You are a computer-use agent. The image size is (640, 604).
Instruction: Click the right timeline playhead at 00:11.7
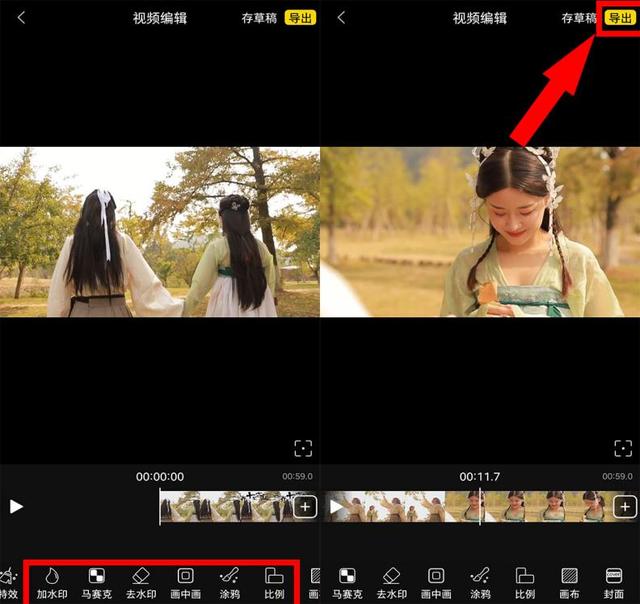click(x=480, y=507)
